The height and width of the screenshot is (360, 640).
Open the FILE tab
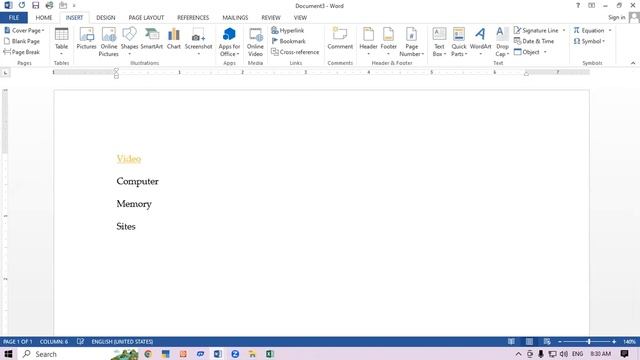coord(14,18)
